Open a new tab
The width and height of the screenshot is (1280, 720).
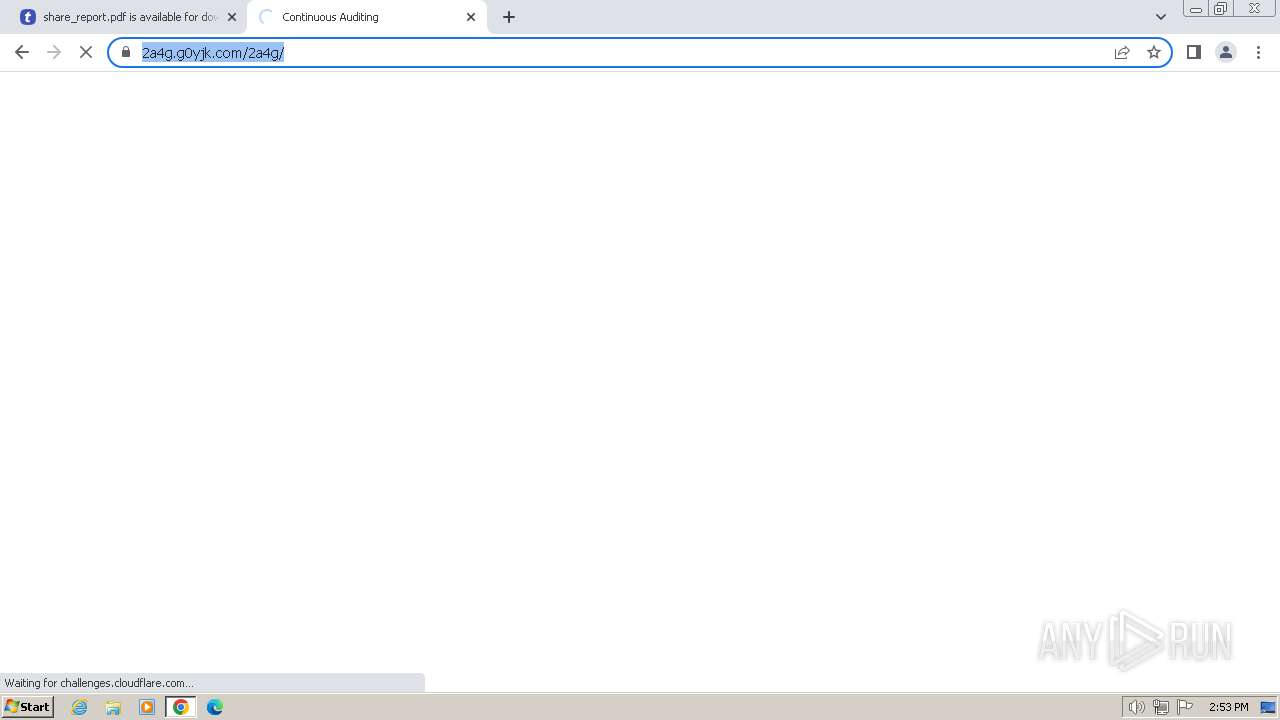(x=509, y=17)
